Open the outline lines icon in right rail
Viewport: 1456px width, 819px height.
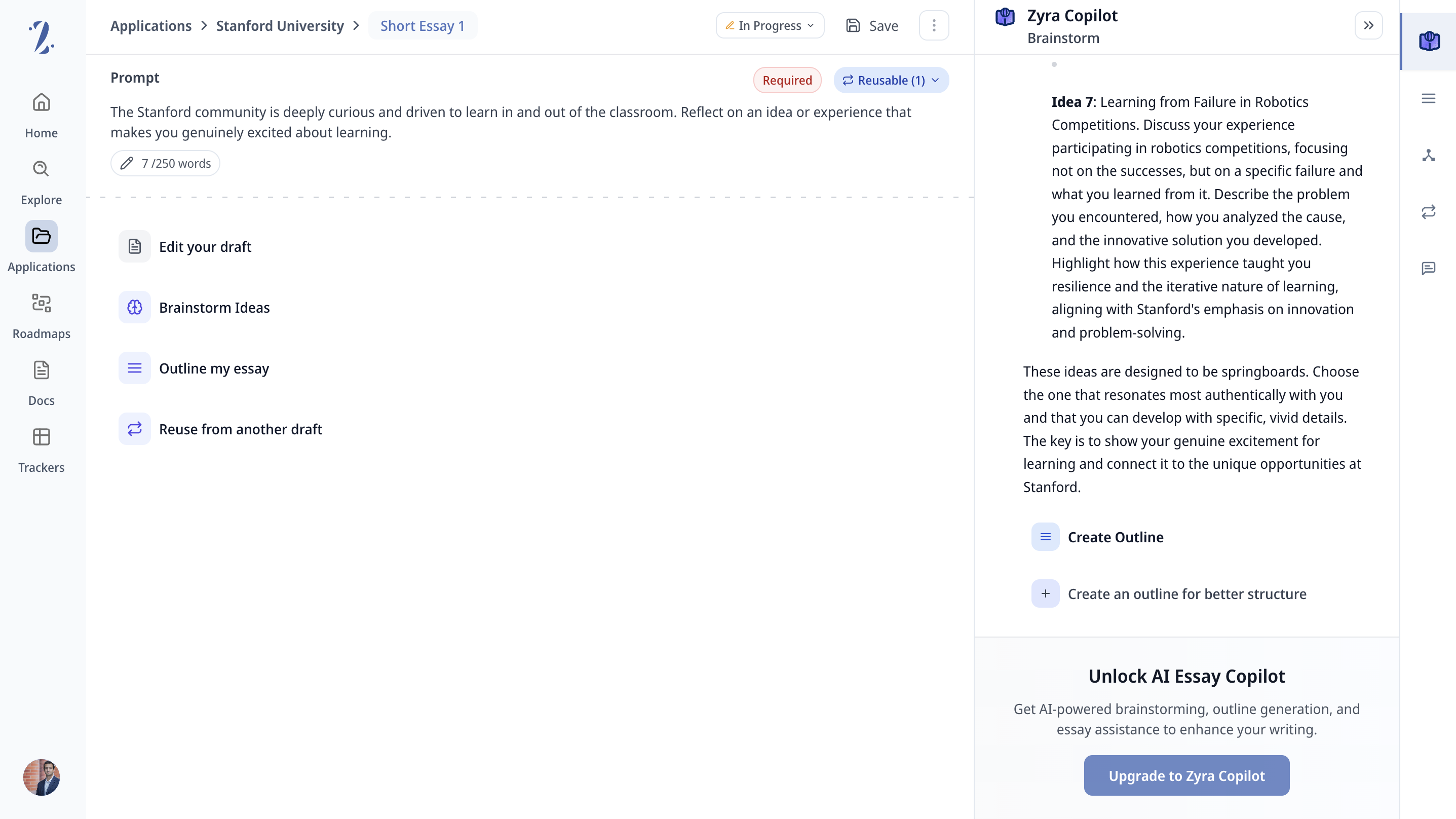click(x=1428, y=98)
